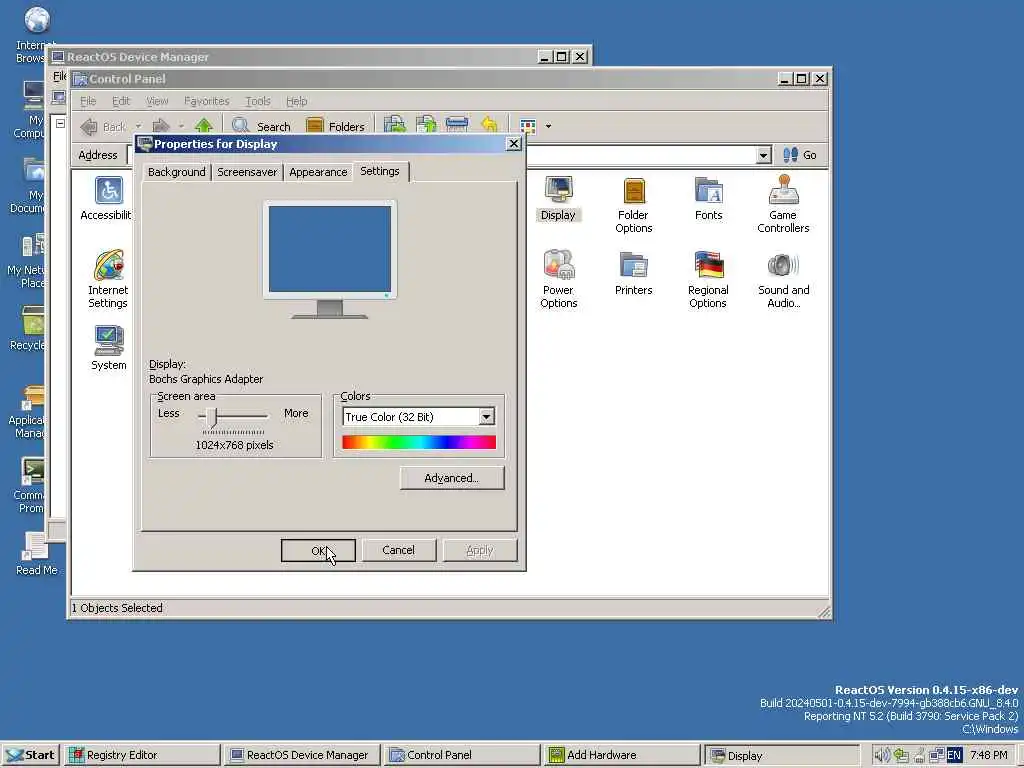The width and height of the screenshot is (1024, 768).
Task: Open the Tools menu
Action: [x=258, y=101]
